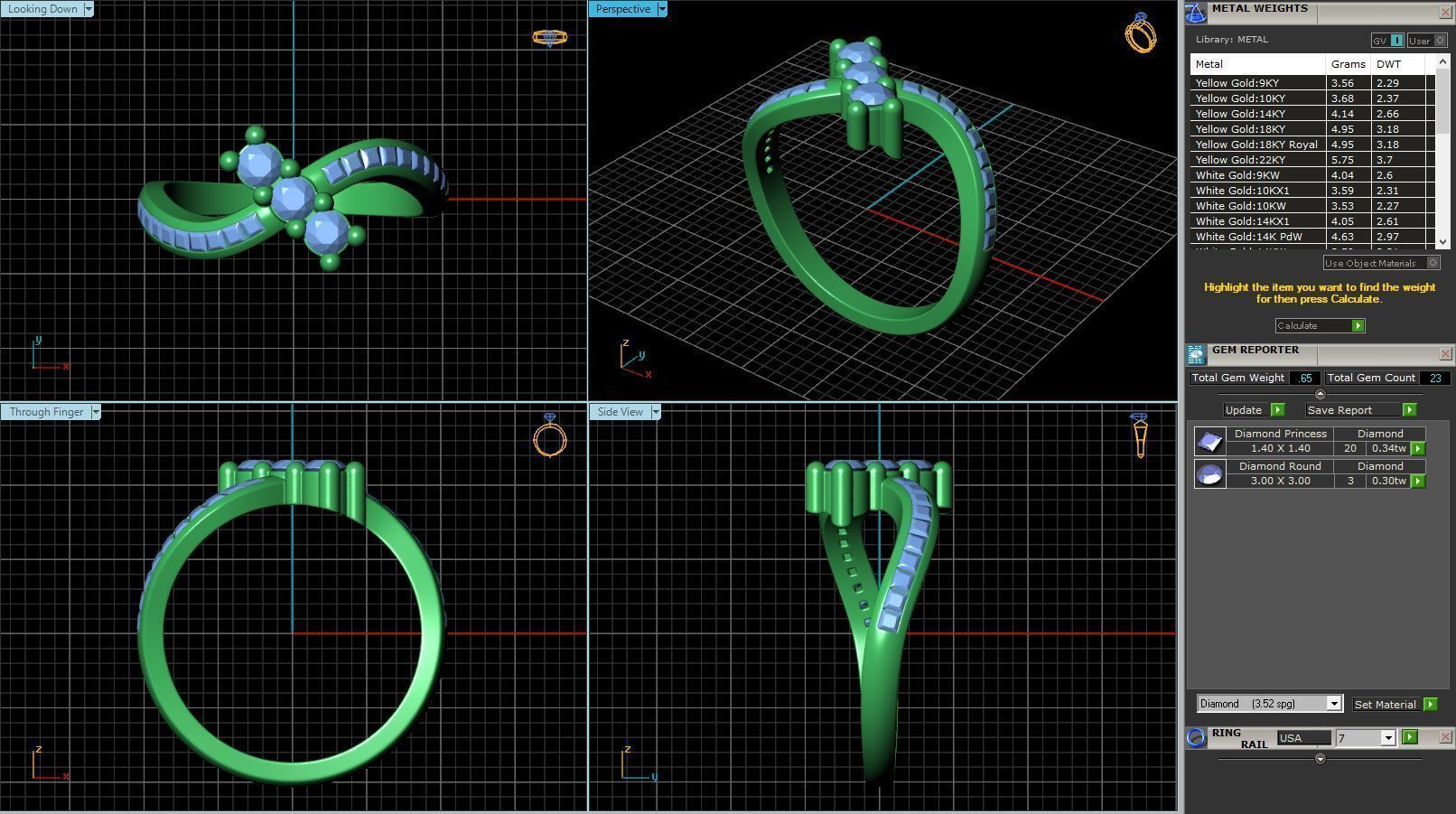Viewport: 1456px width, 814px height.
Task: Click the 0.34tw weight cell
Action: (x=1388, y=448)
